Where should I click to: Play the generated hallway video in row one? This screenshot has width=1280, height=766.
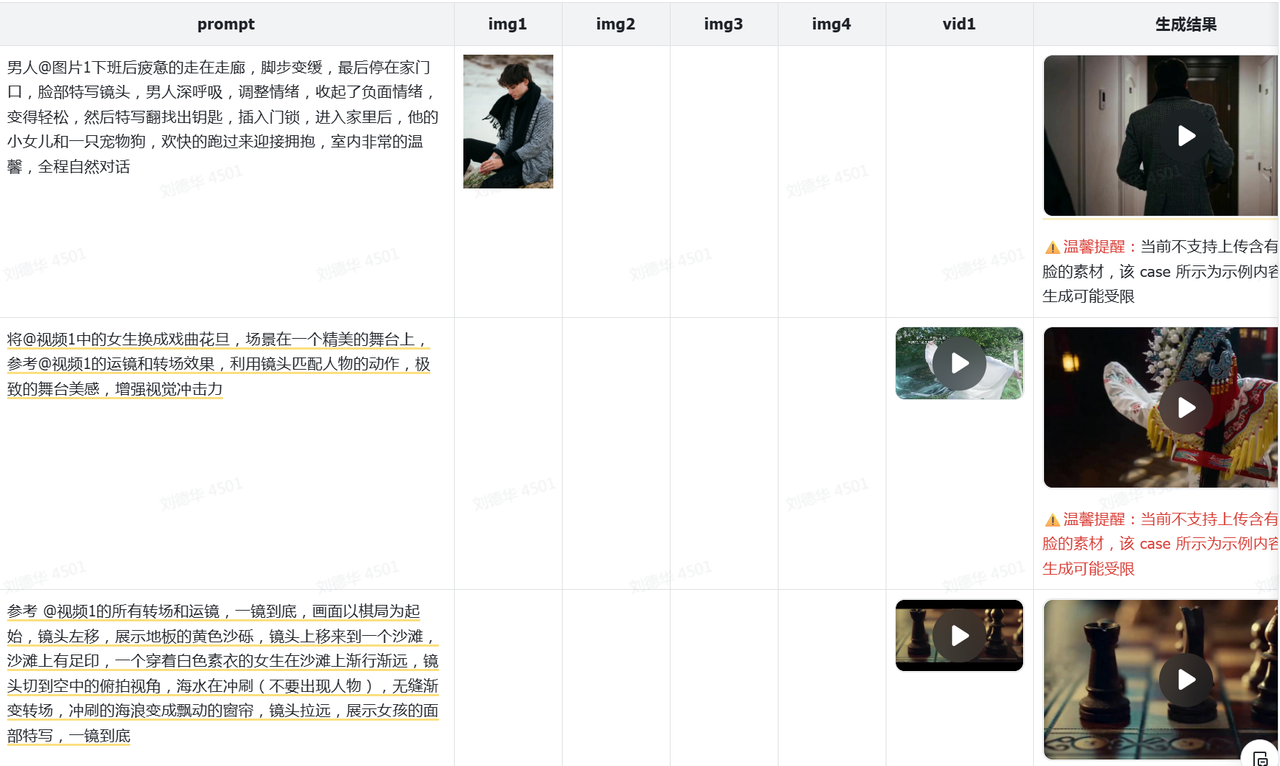click(x=1186, y=135)
